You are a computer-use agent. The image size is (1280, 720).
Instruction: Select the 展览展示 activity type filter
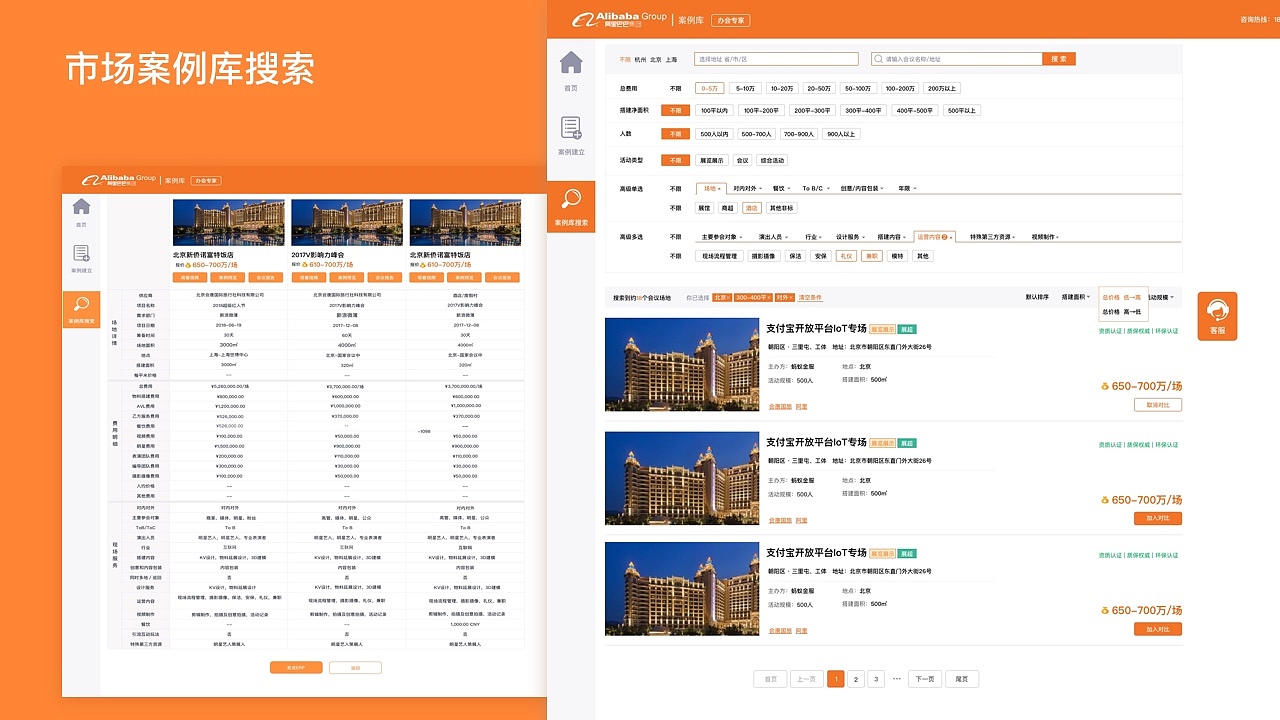[x=710, y=160]
